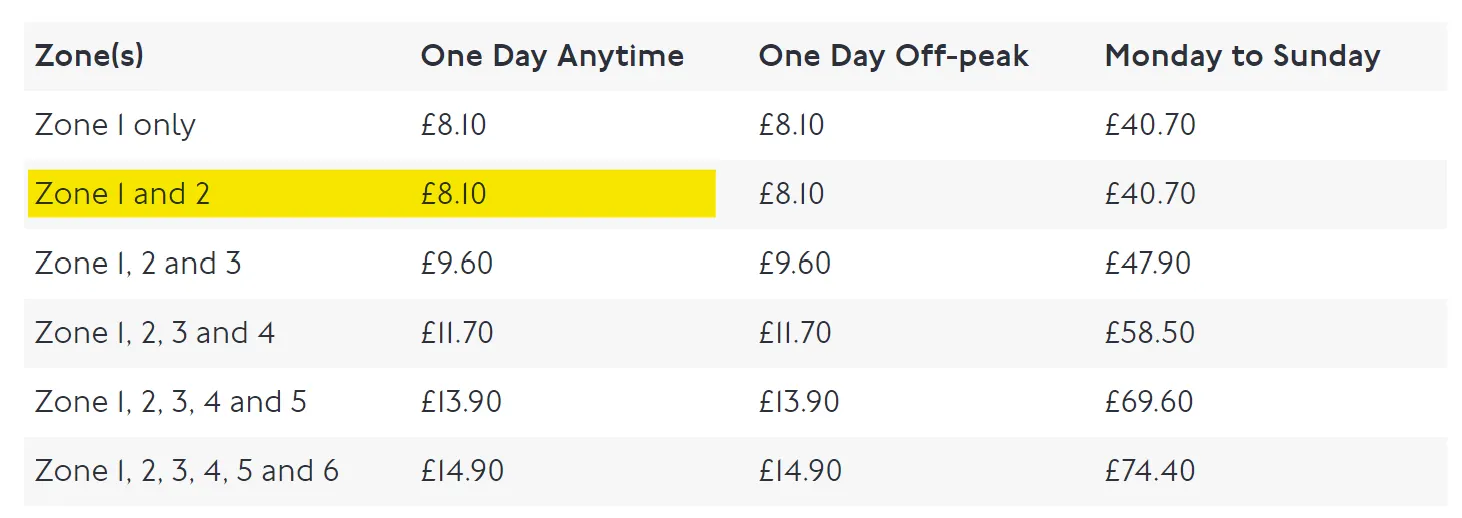Click the Zone 1, 2, 3 and 4 label
Image resolution: width=1462 pixels, height=518 pixels.
[x=155, y=332]
